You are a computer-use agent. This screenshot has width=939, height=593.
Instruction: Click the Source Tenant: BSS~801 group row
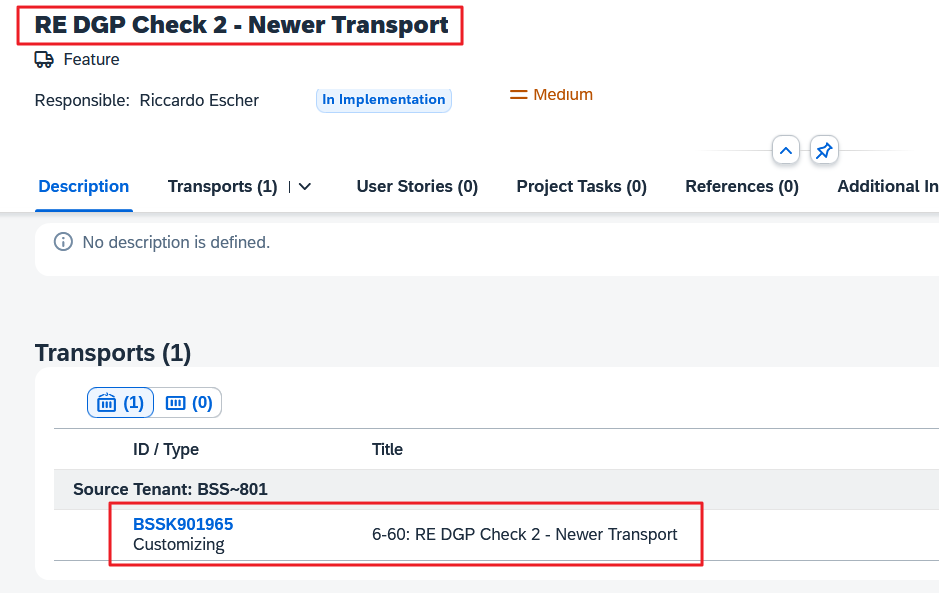click(x=170, y=490)
